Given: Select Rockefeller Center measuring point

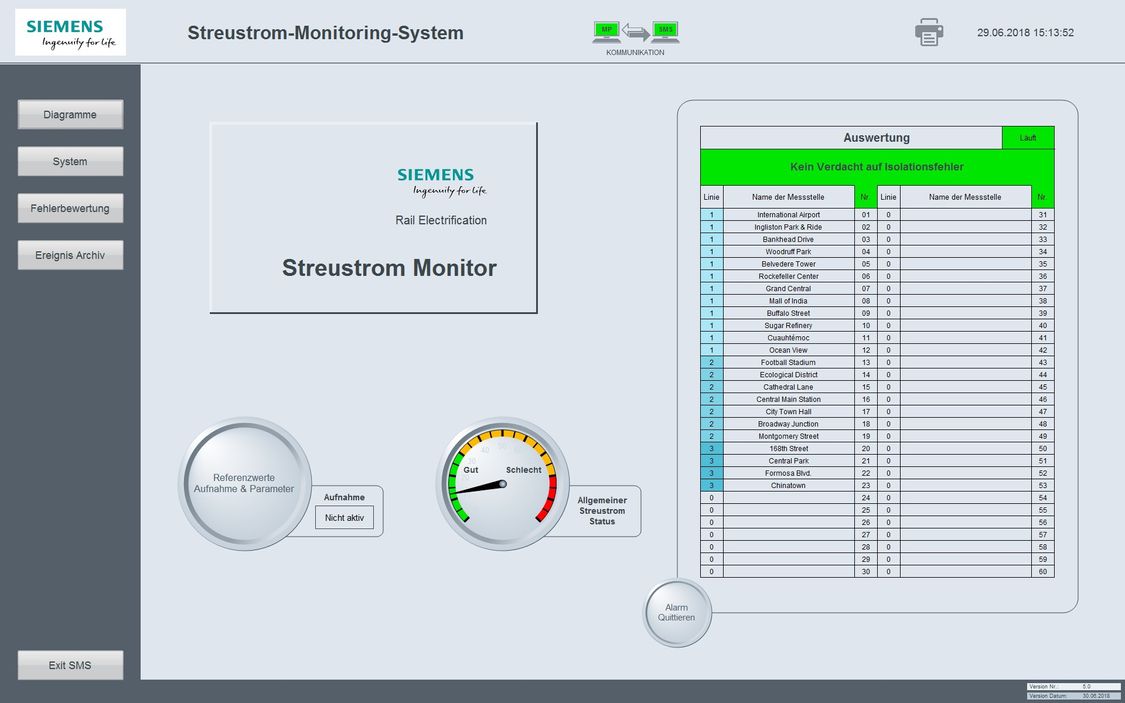Looking at the screenshot, I should [789, 275].
